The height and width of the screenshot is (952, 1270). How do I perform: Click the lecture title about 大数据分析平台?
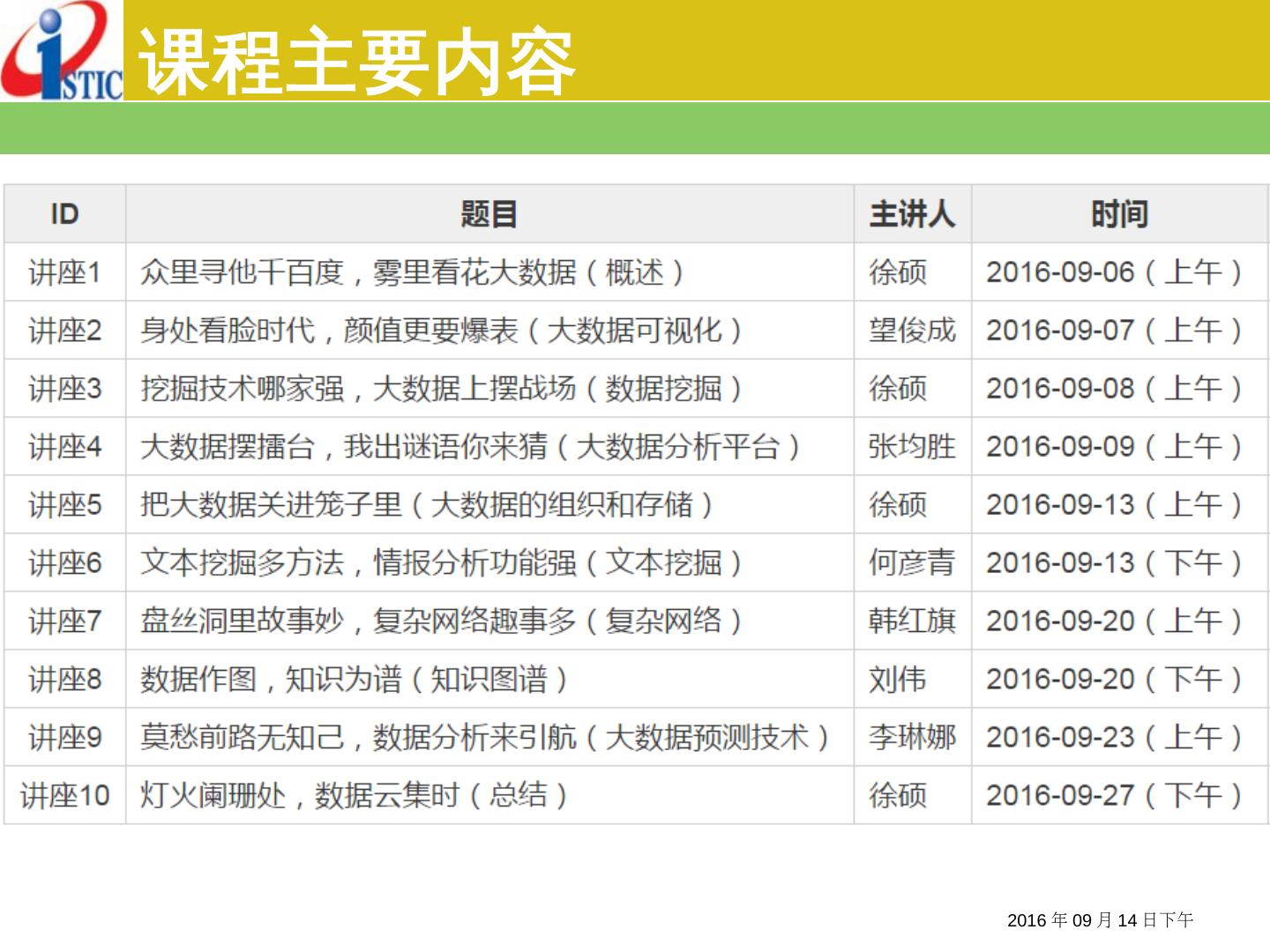pyautogui.click(x=470, y=447)
